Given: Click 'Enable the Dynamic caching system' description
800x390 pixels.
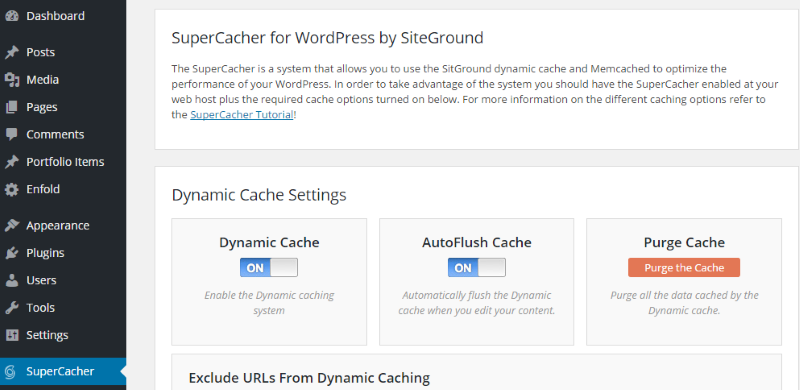Looking at the screenshot, I should pyautogui.click(x=269, y=303).
